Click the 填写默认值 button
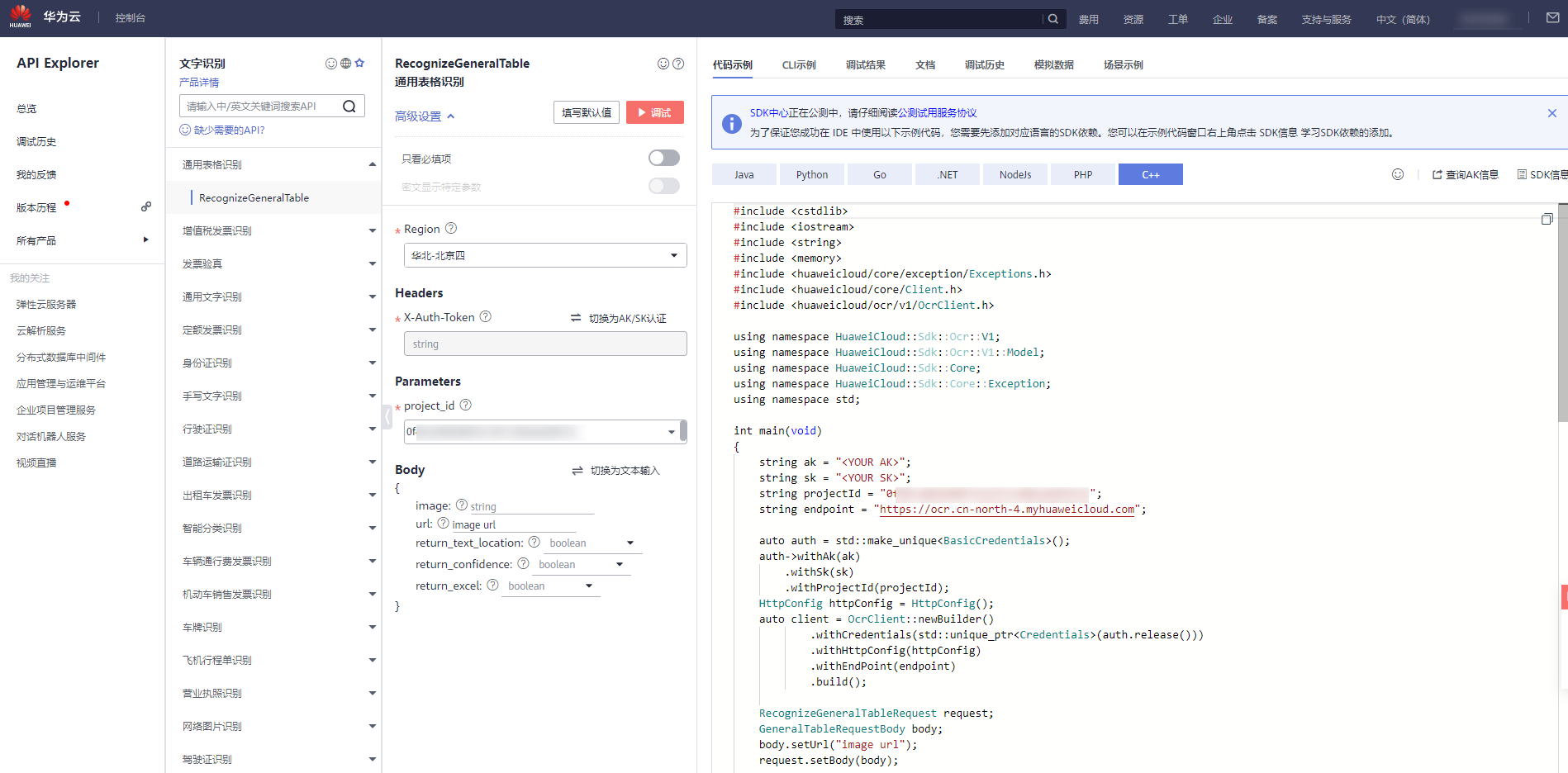The width and height of the screenshot is (1568, 773). point(587,112)
